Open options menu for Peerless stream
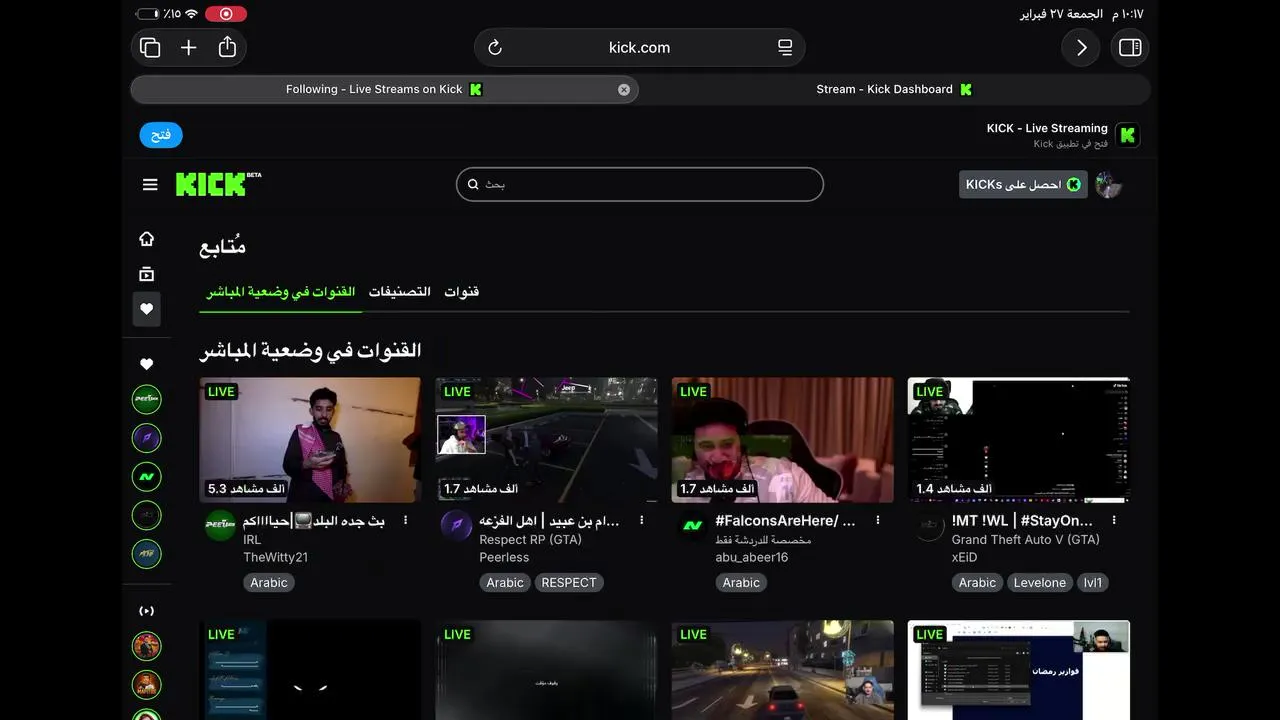This screenshot has height=720, width=1280. pyautogui.click(x=641, y=521)
